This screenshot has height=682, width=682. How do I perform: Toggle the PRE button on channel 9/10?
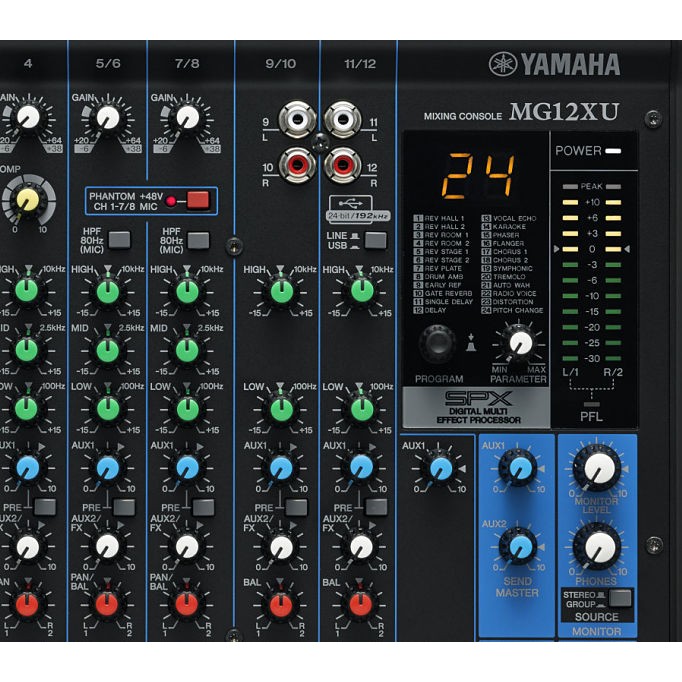pos(297,507)
